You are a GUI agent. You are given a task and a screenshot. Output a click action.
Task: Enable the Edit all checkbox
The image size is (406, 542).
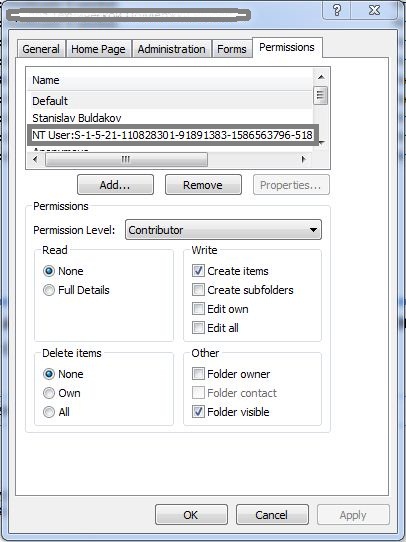tap(198, 327)
